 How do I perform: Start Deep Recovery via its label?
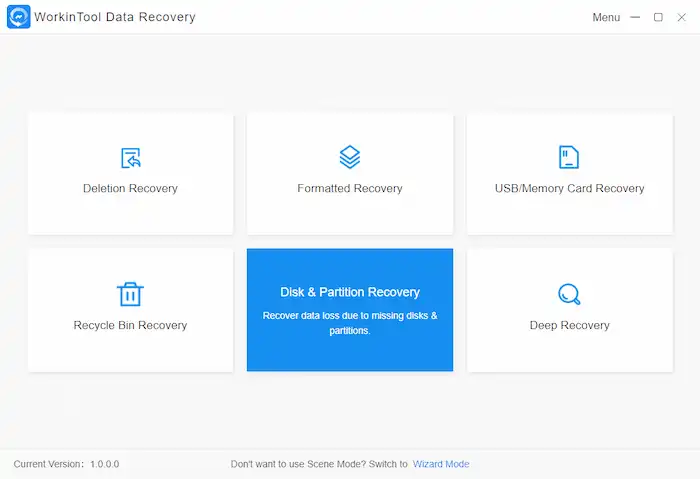[x=569, y=325]
